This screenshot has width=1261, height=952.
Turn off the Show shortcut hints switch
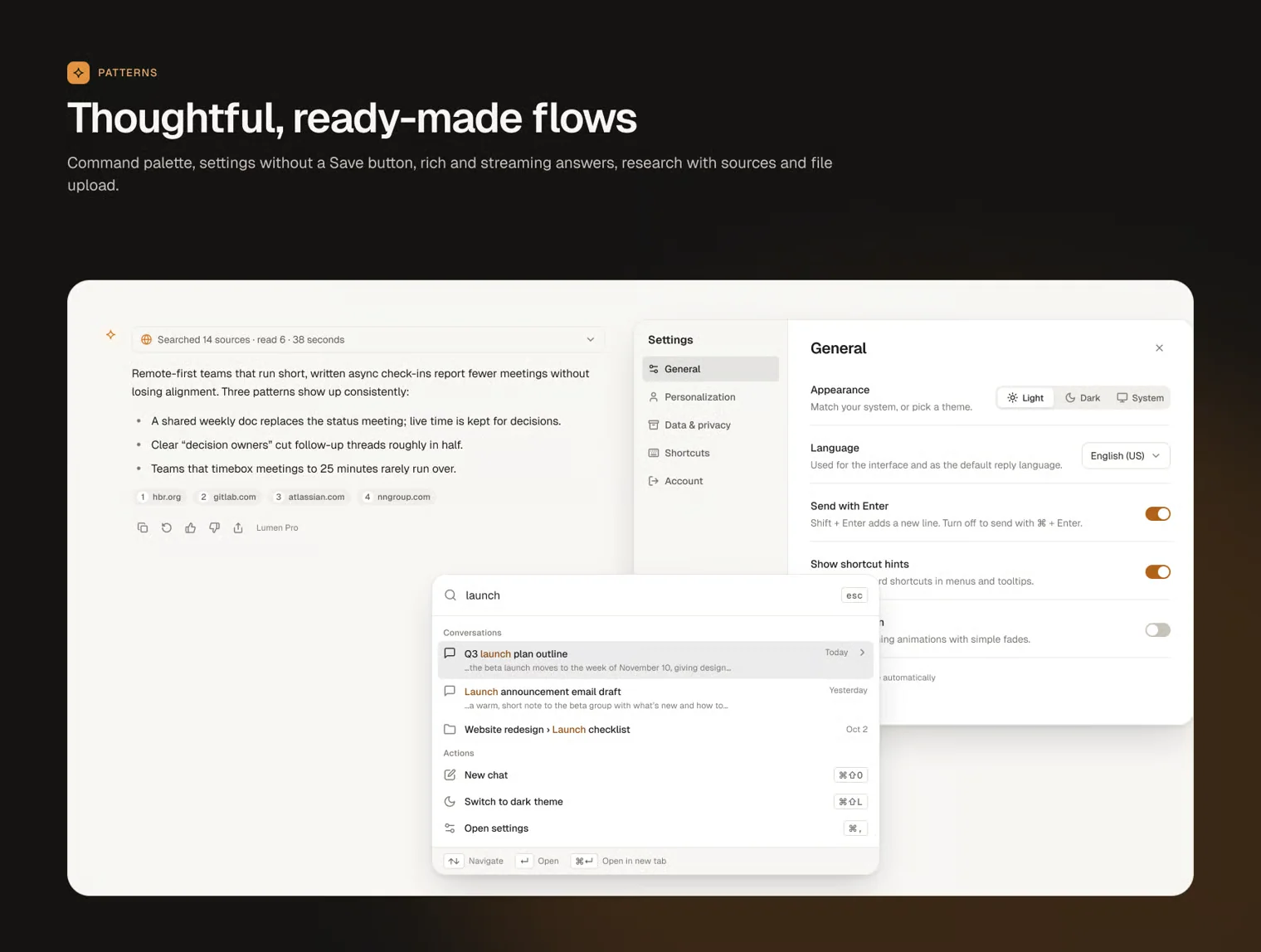[x=1157, y=572]
